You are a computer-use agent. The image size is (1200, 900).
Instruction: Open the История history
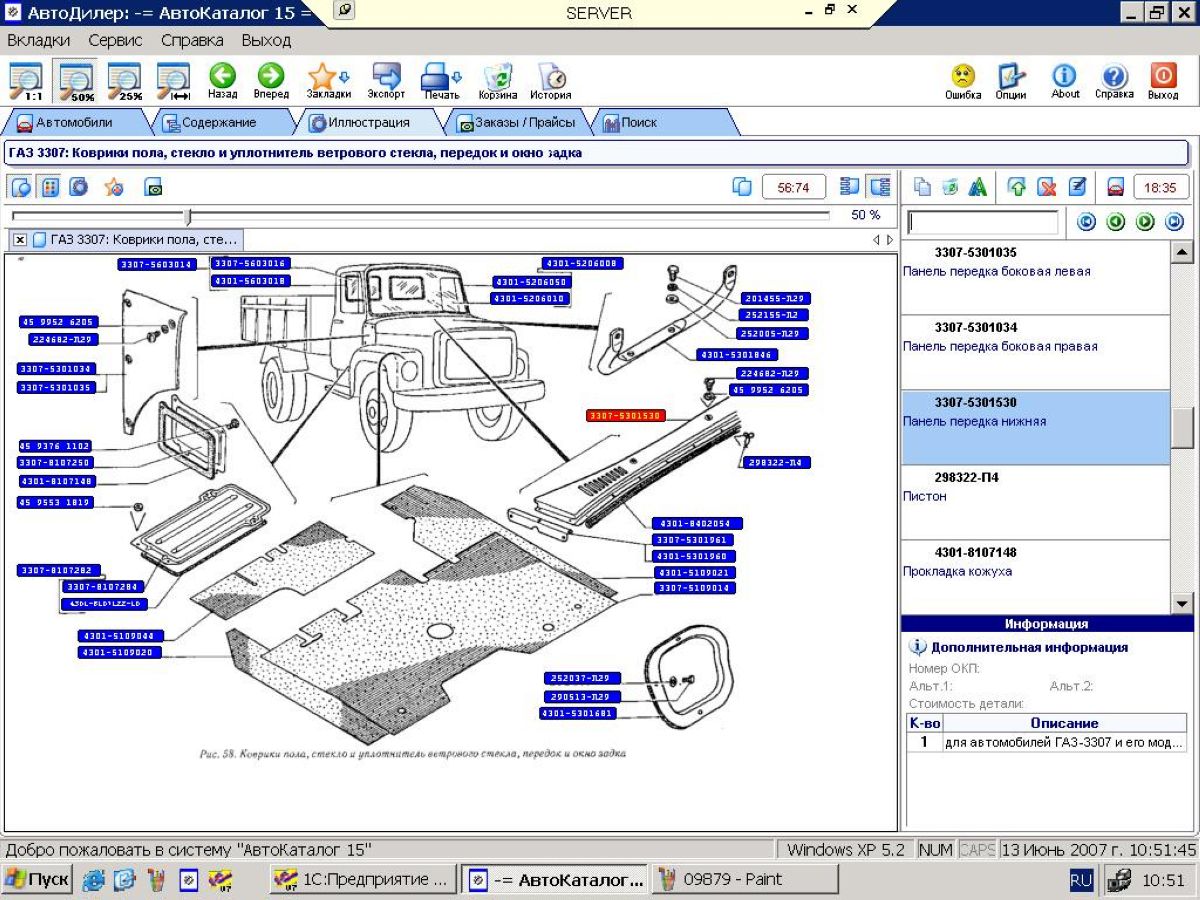(x=551, y=82)
